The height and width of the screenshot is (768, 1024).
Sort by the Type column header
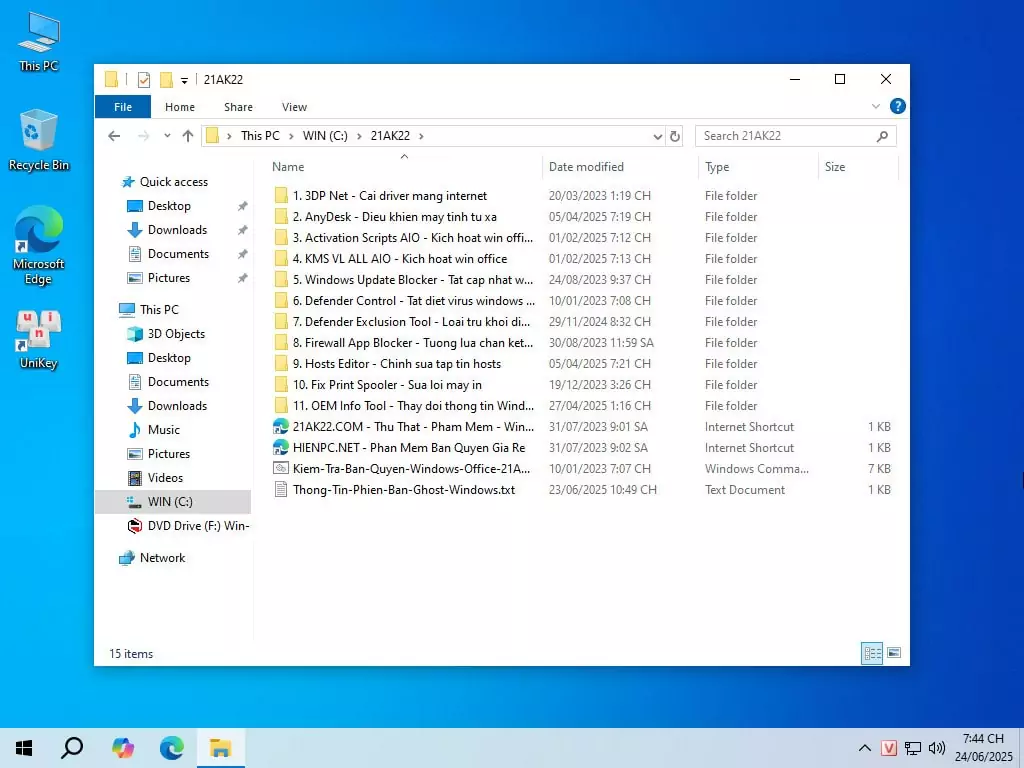(x=717, y=167)
